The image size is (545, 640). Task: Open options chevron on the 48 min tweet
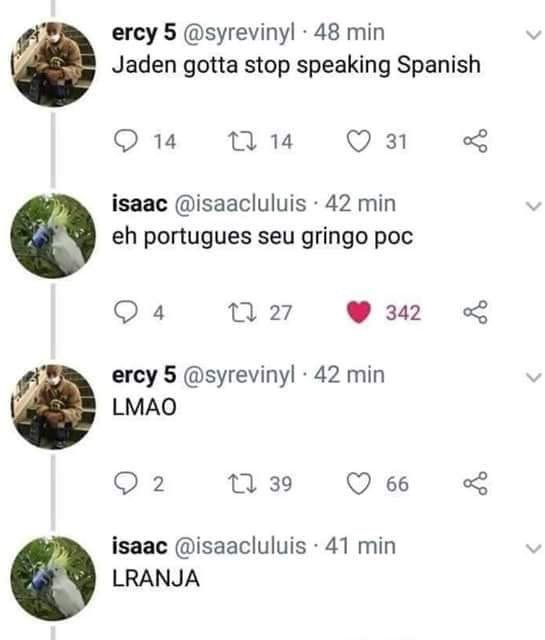tap(533, 35)
